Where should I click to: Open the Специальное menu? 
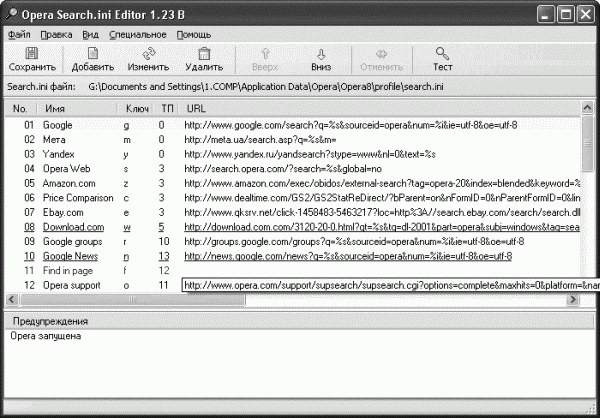(138, 35)
